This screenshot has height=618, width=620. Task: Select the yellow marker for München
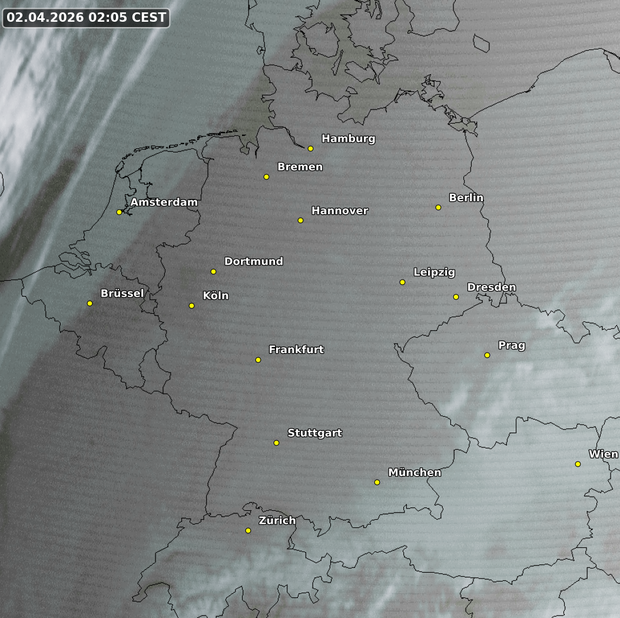[x=377, y=482]
